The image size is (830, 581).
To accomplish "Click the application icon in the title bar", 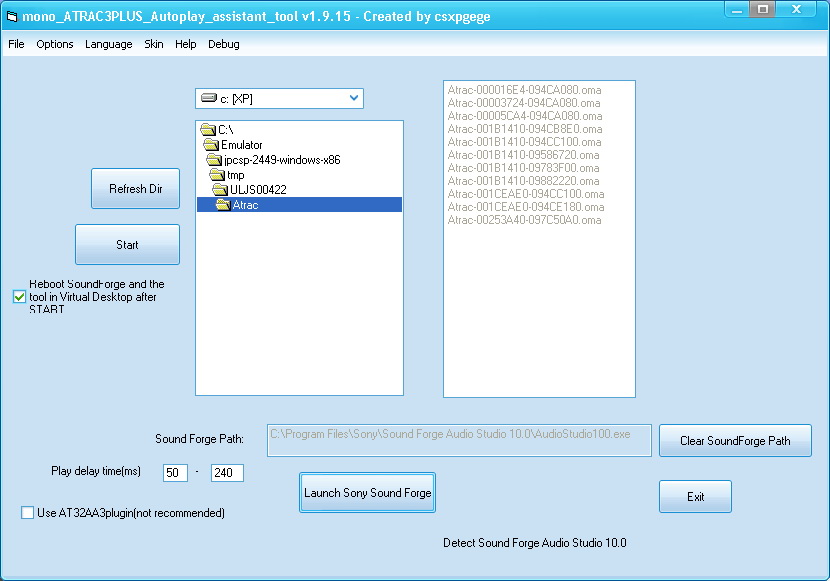I will pyautogui.click(x=12, y=16).
